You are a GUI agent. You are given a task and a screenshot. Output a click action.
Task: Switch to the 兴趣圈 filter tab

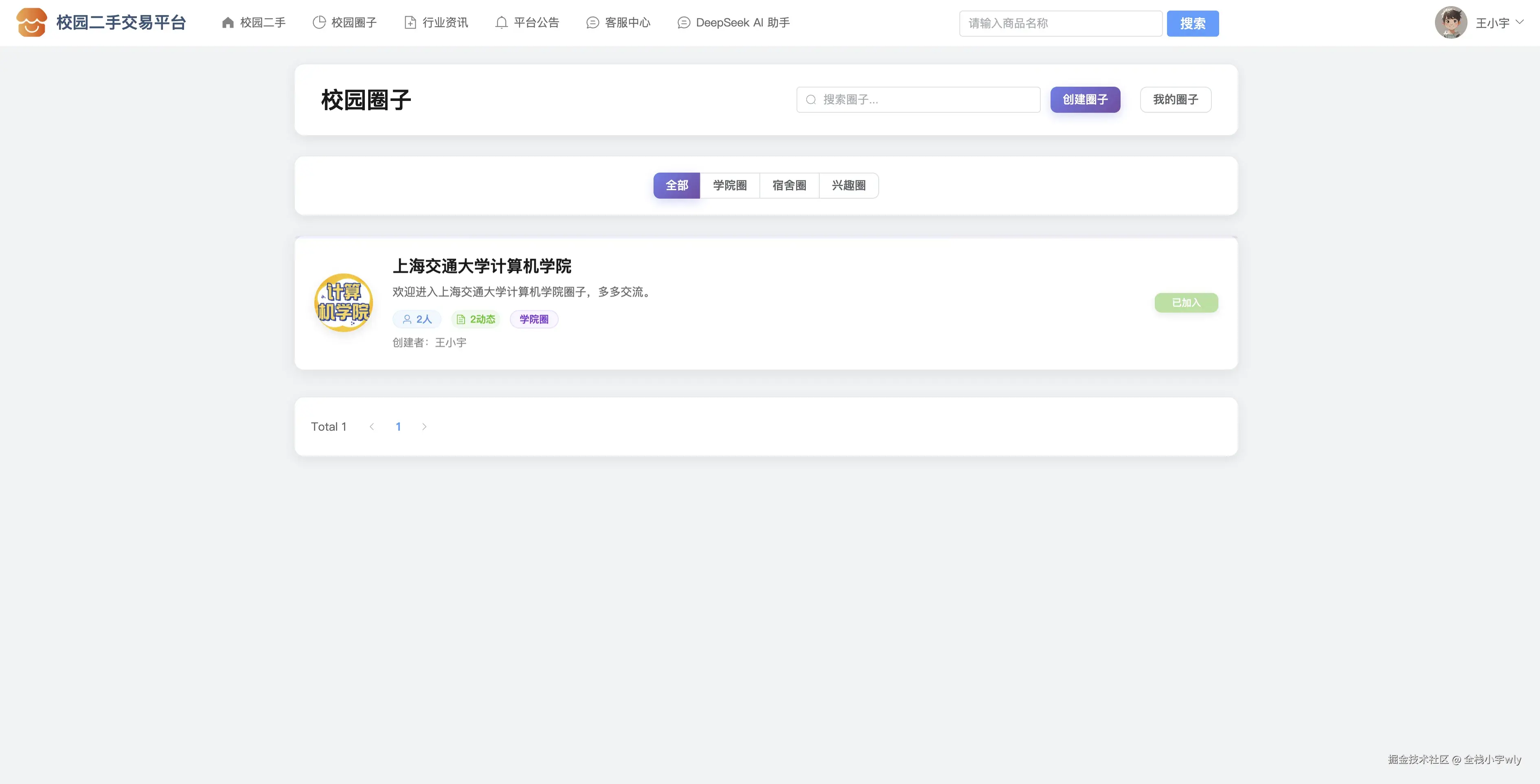pos(848,185)
